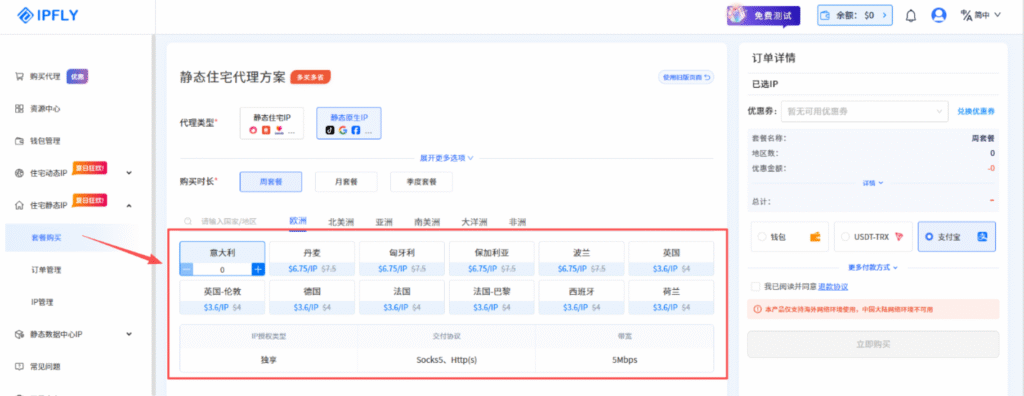Click the grid icon beside 资源中心
1024x396 pixels.
point(19,108)
